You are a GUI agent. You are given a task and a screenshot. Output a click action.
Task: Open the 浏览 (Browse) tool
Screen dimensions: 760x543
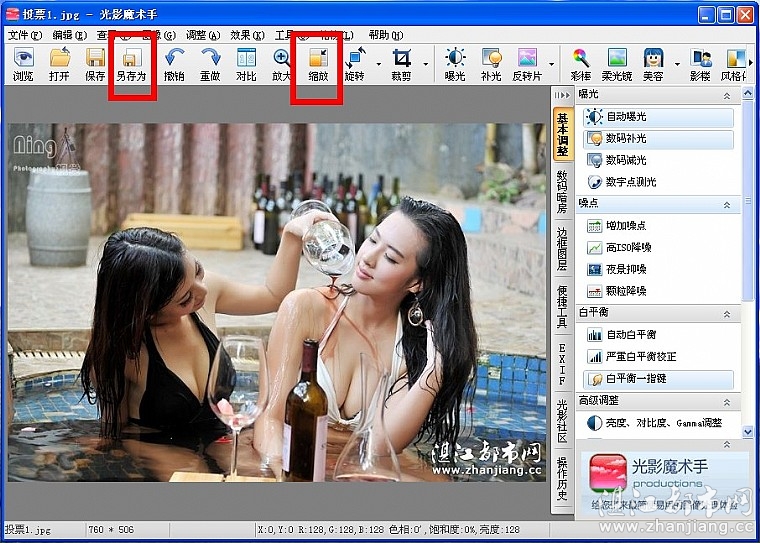pyautogui.click(x=23, y=62)
